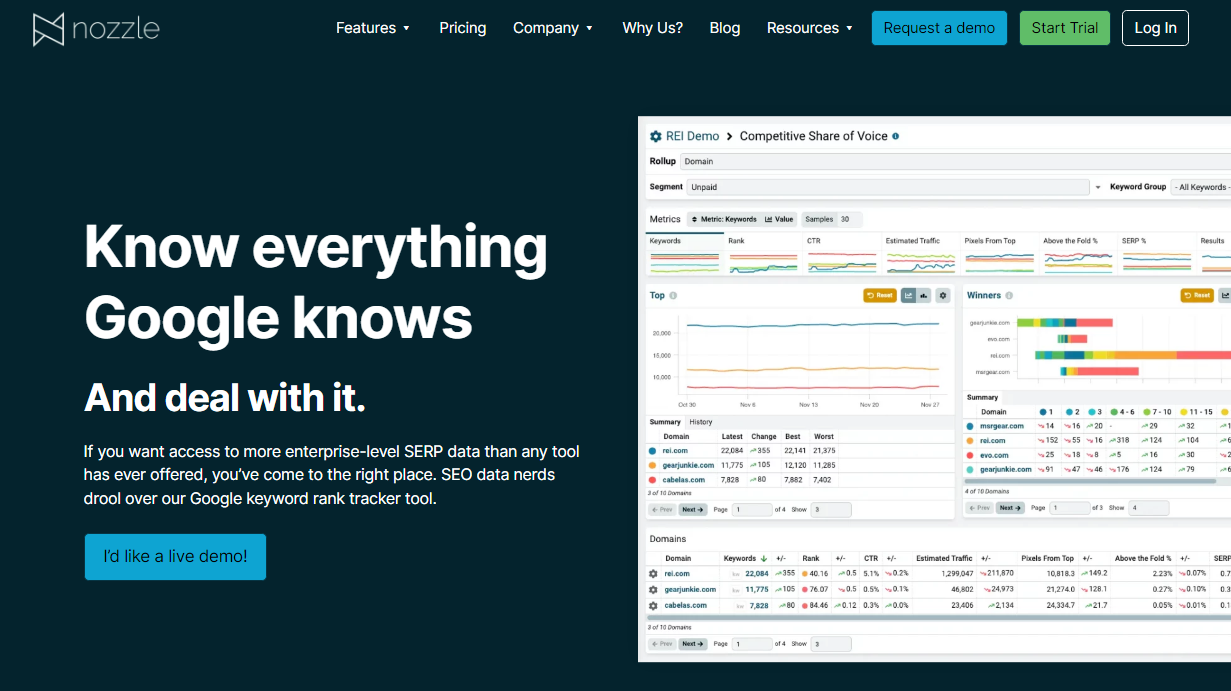Click info icon after Competitive Share of Voice
Image resolution: width=1231 pixels, height=691 pixels.
coord(896,136)
